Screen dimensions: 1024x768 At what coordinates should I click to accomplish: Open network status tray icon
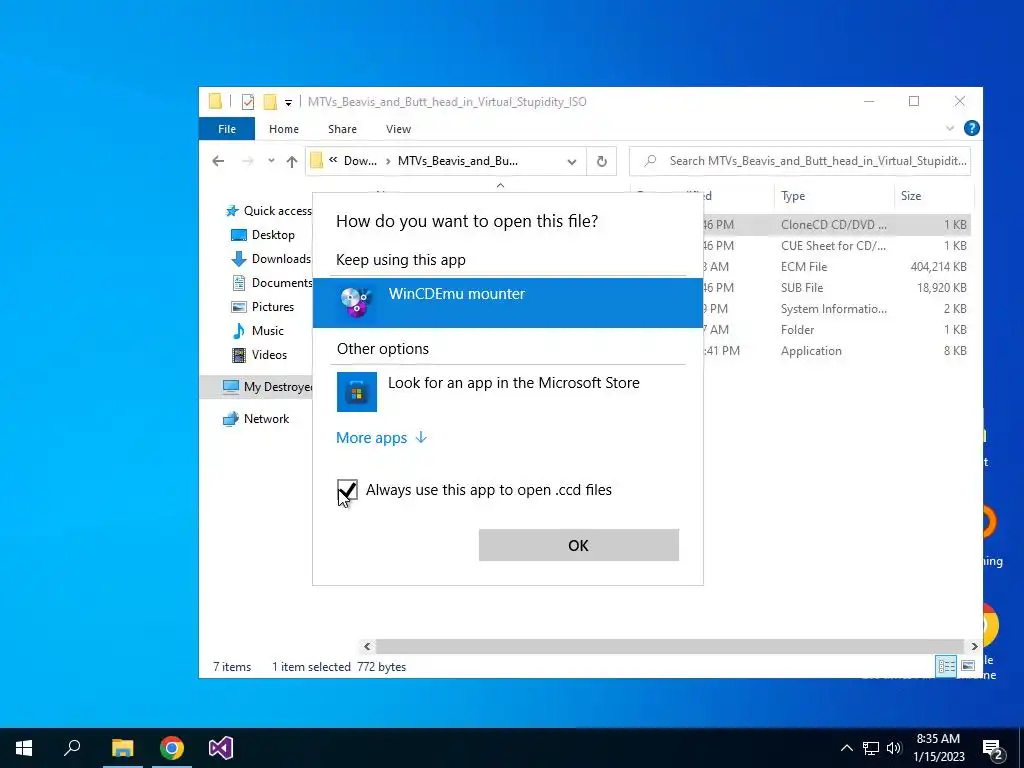871,748
